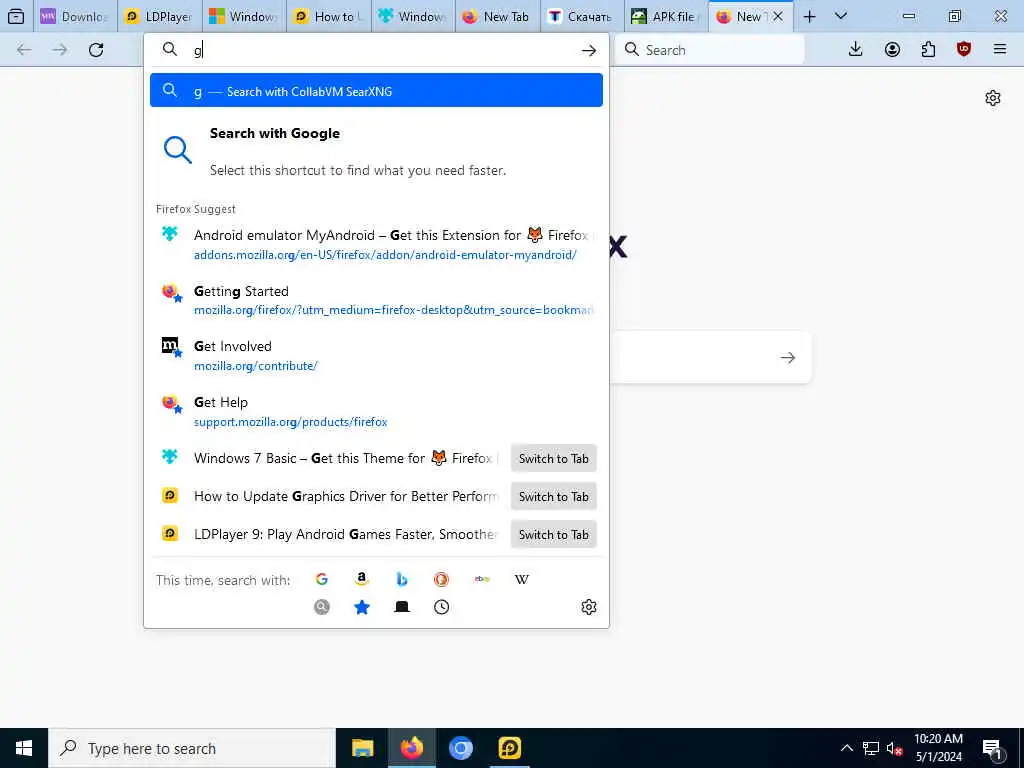Search bookmarks with the star icon

coord(362,607)
